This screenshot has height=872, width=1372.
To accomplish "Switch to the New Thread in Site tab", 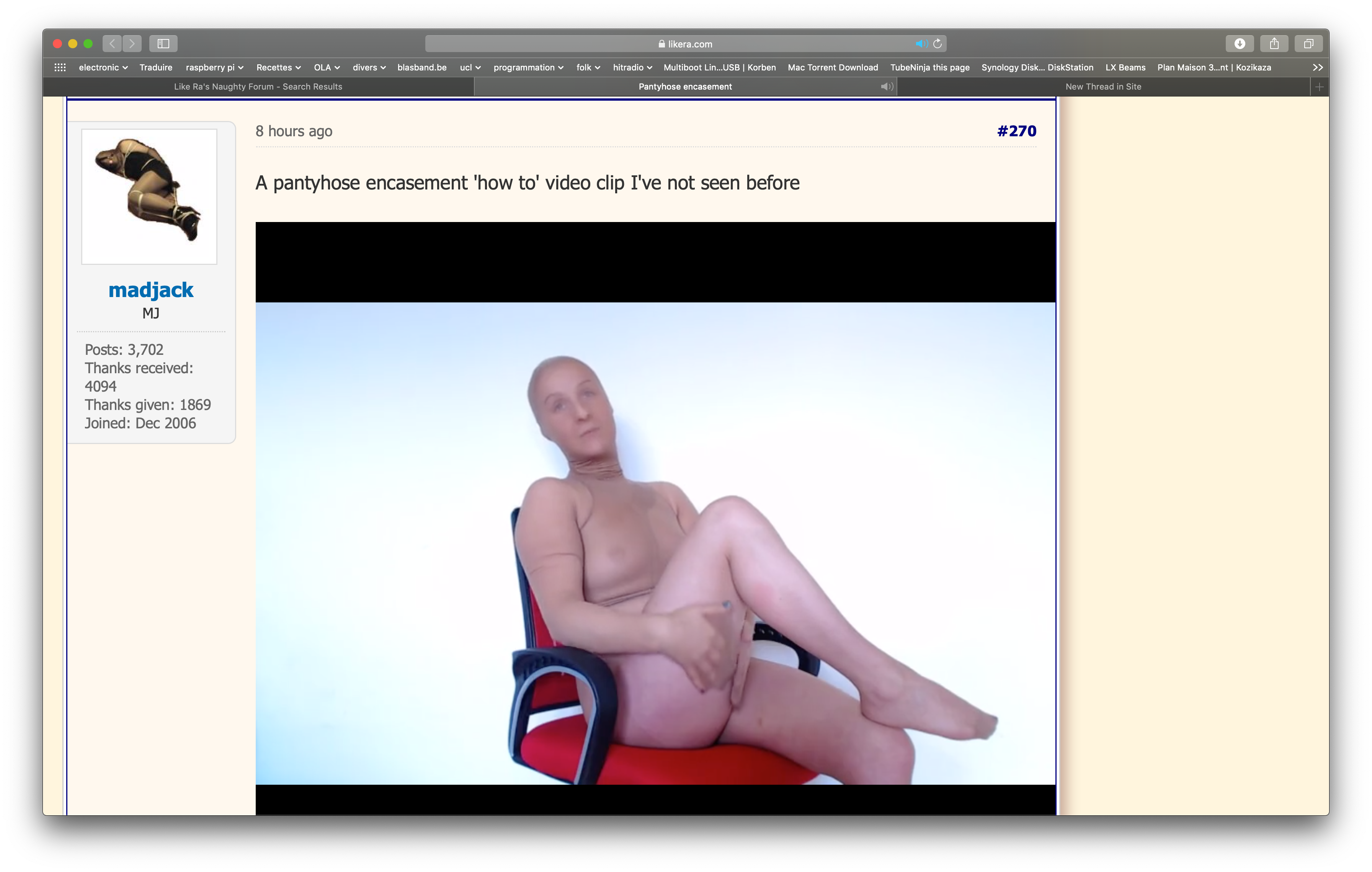I will click(x=1103, y=87).
